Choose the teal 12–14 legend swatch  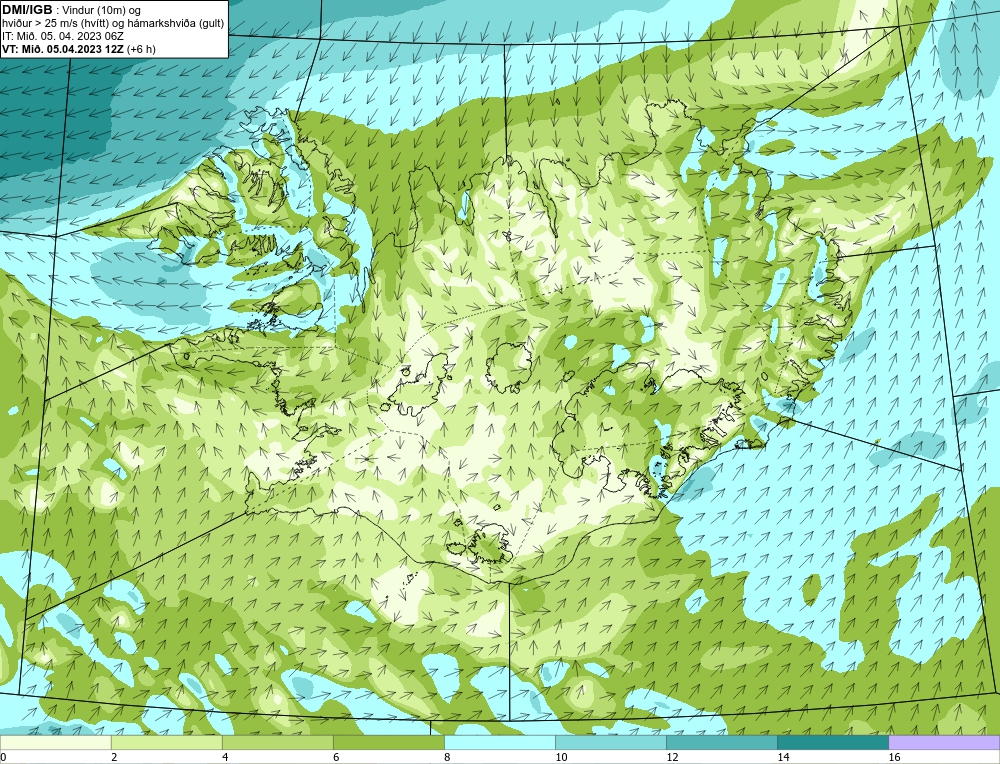[x=721, y=742]
